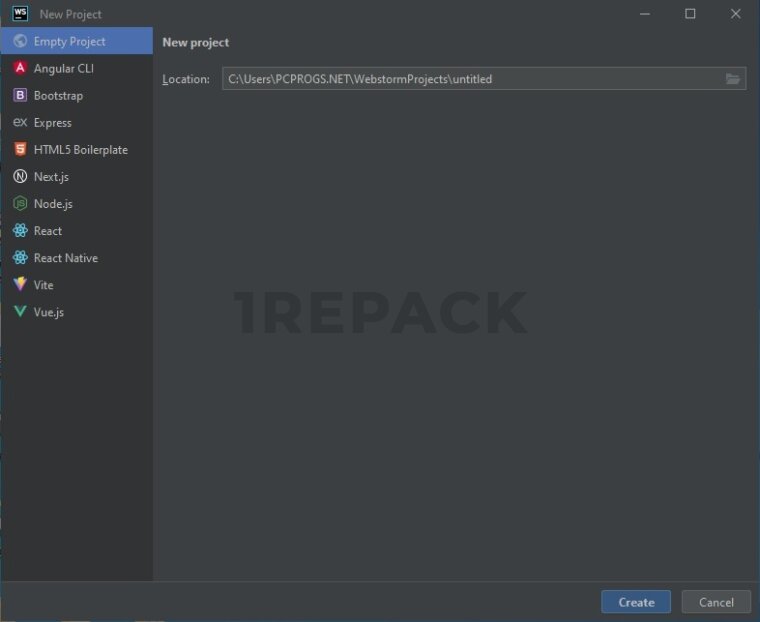Click the Node.js hexagon icon
The width and height of the screenshot is (760, 622).
pos(20,204)
